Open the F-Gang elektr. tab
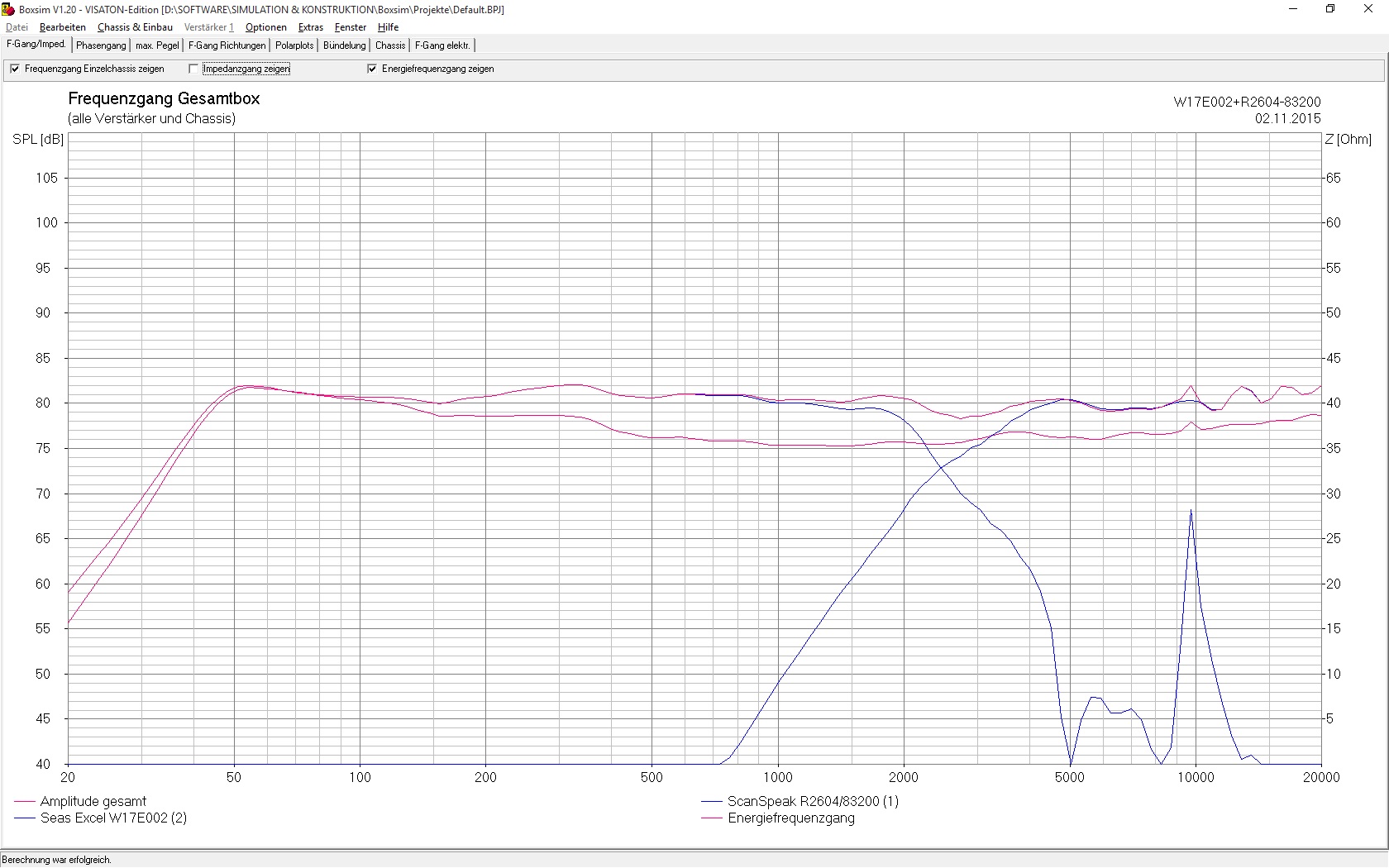1389x868 pixels. coord(442,45)
